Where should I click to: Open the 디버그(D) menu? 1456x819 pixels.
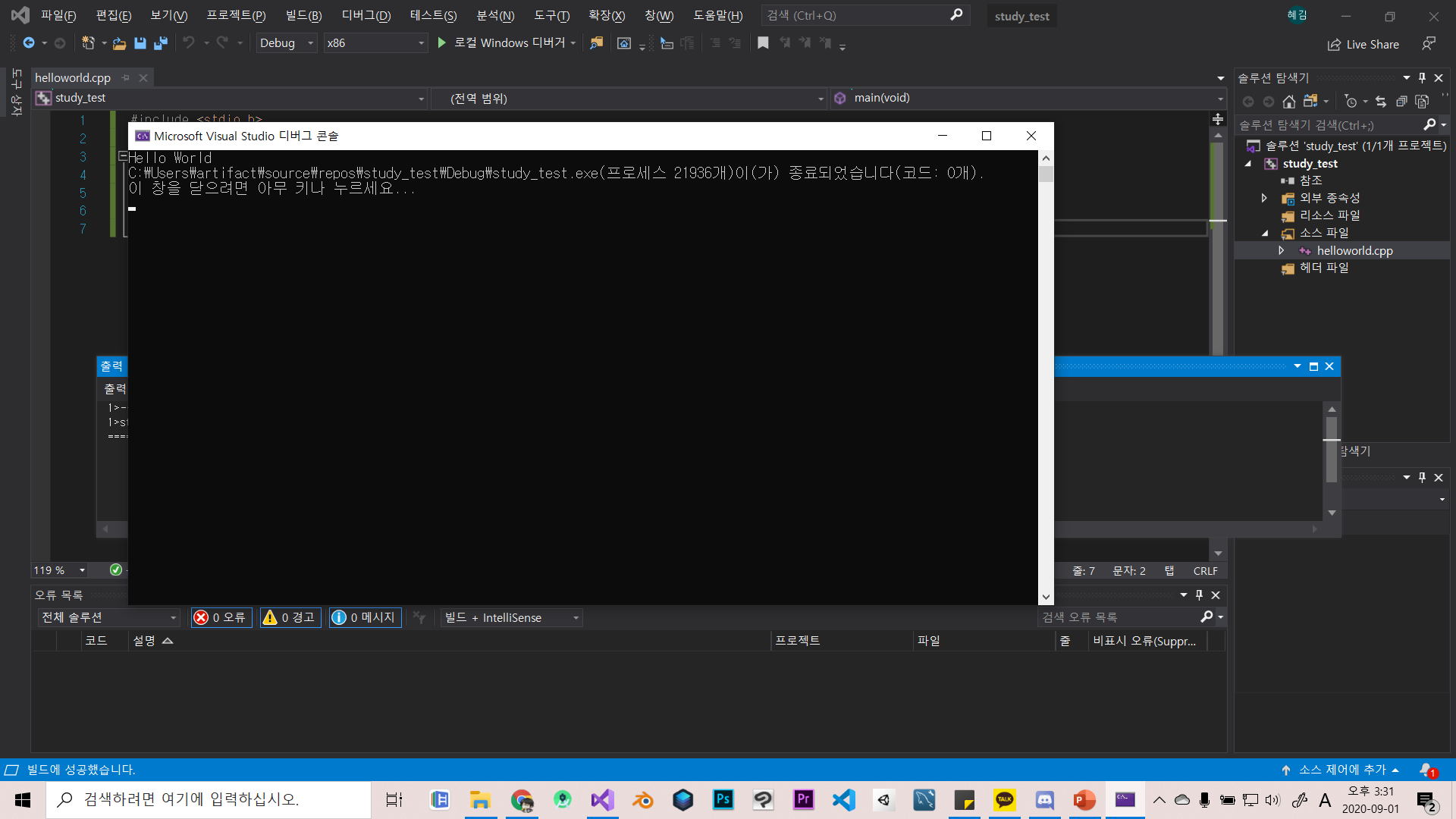tap(366, 15)
